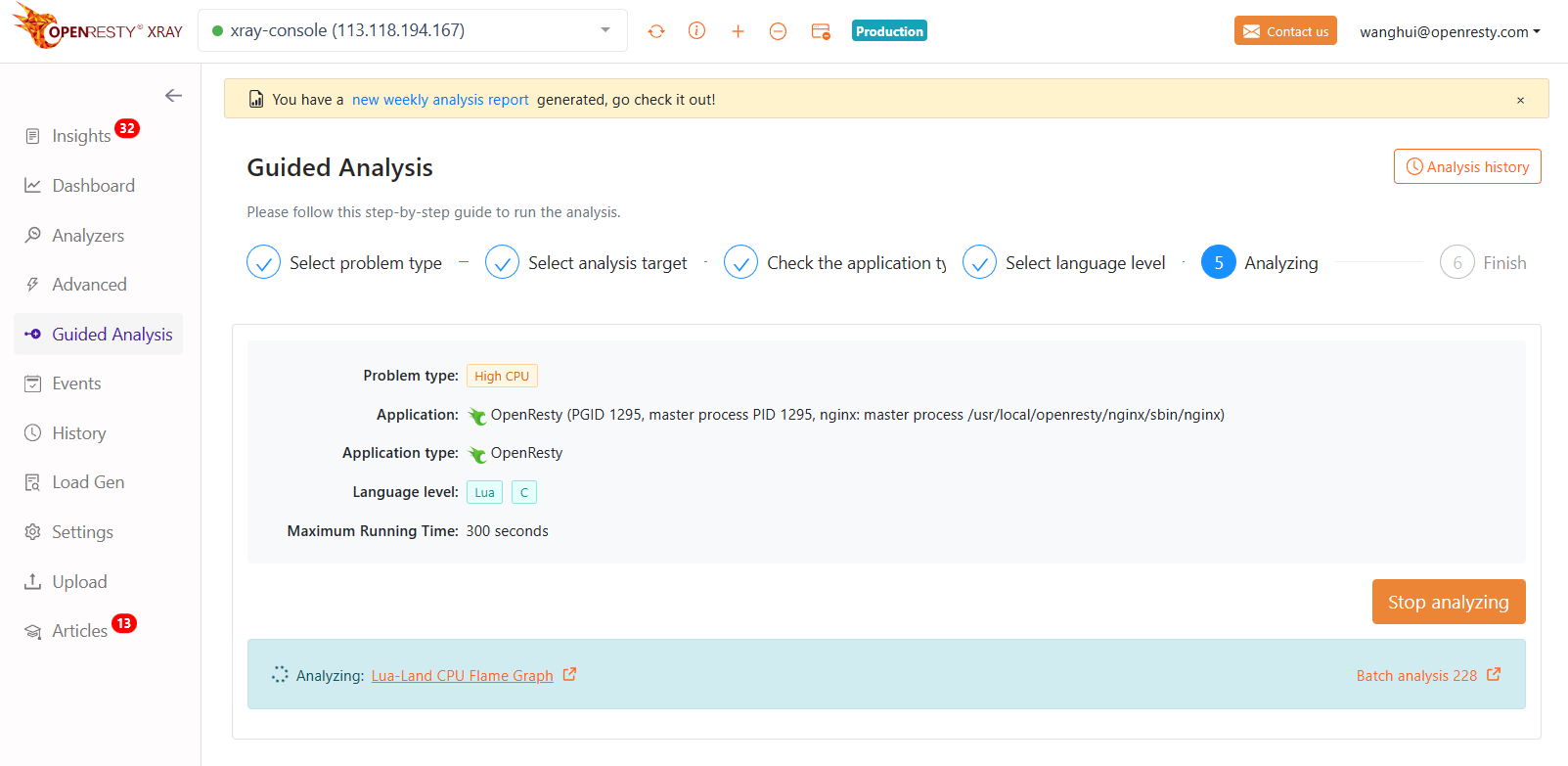Go to Select language level step
Image resolution: width=1568 pixels, height=766 pixels.
tap(1064, 262)
